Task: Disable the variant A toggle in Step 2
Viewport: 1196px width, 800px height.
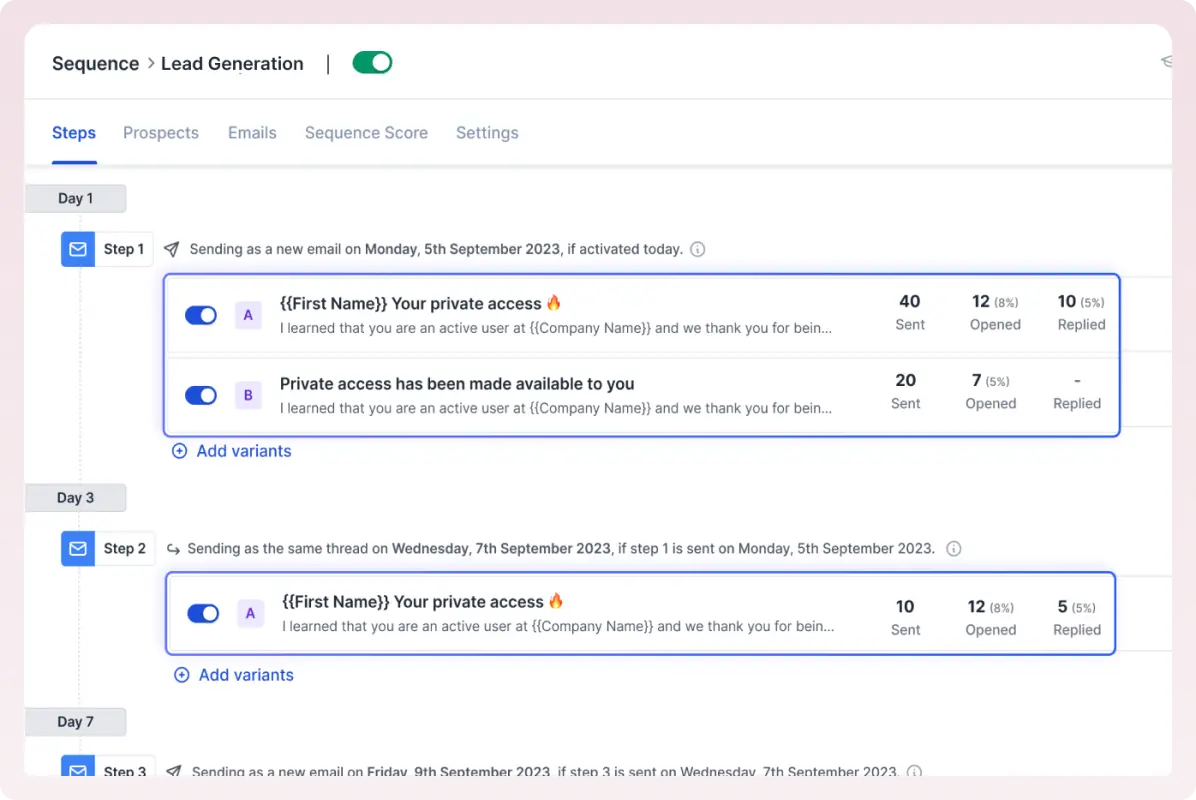Action: (x=203, y=613)
